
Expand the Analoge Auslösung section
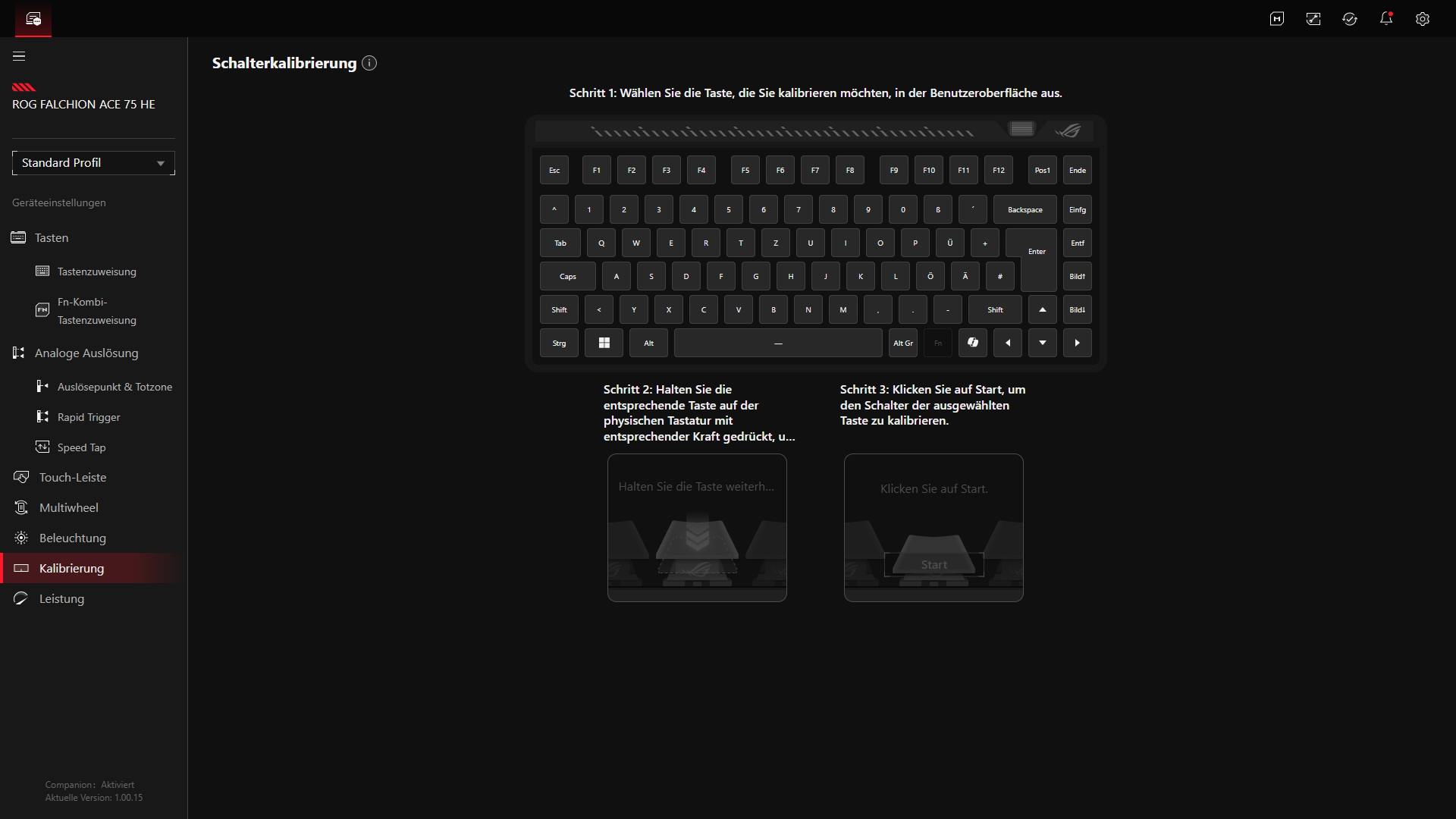pyautogui.click(x=86, y=353)
